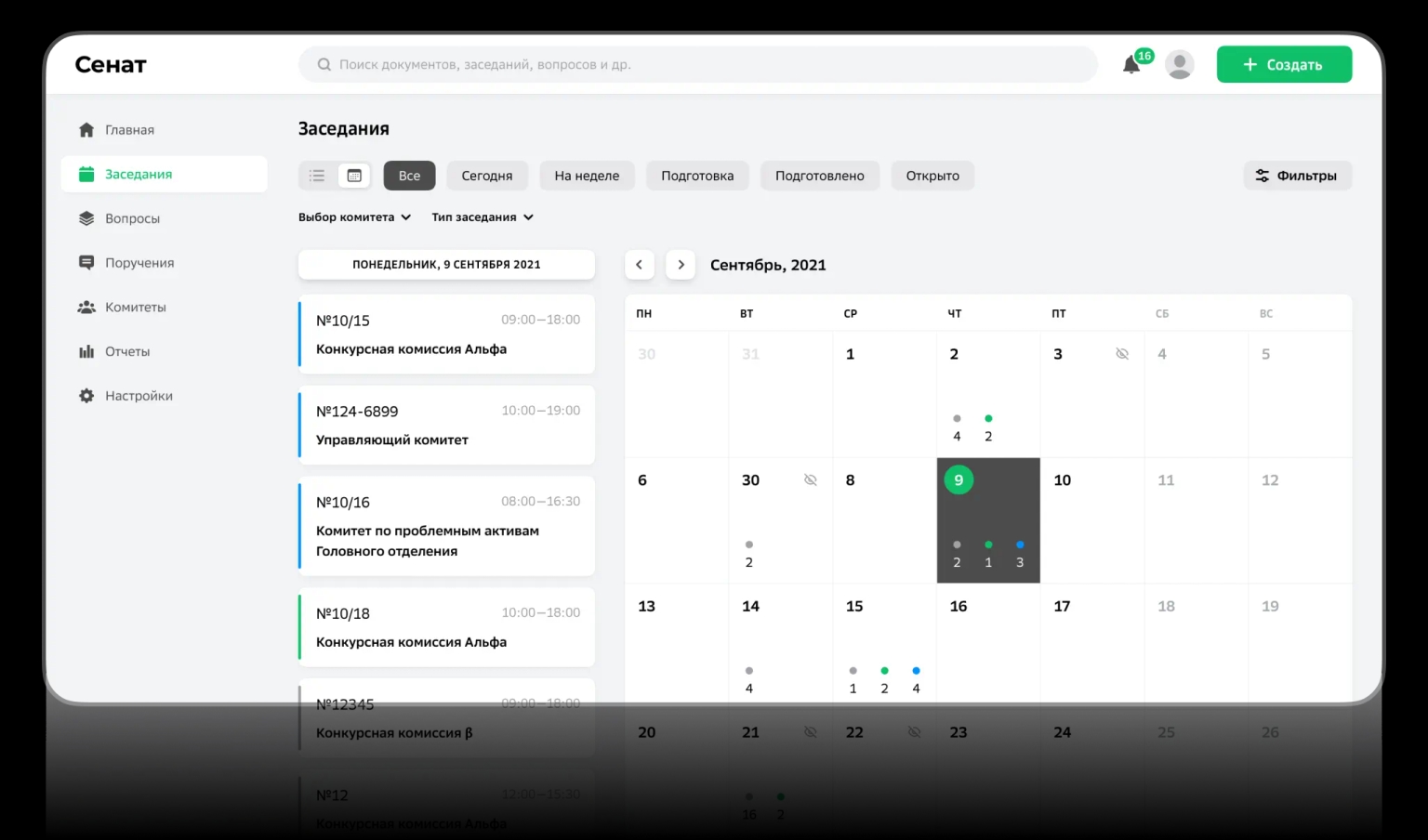
Task: Open meeting card №10/16
Action: click(x=446, y=526)
